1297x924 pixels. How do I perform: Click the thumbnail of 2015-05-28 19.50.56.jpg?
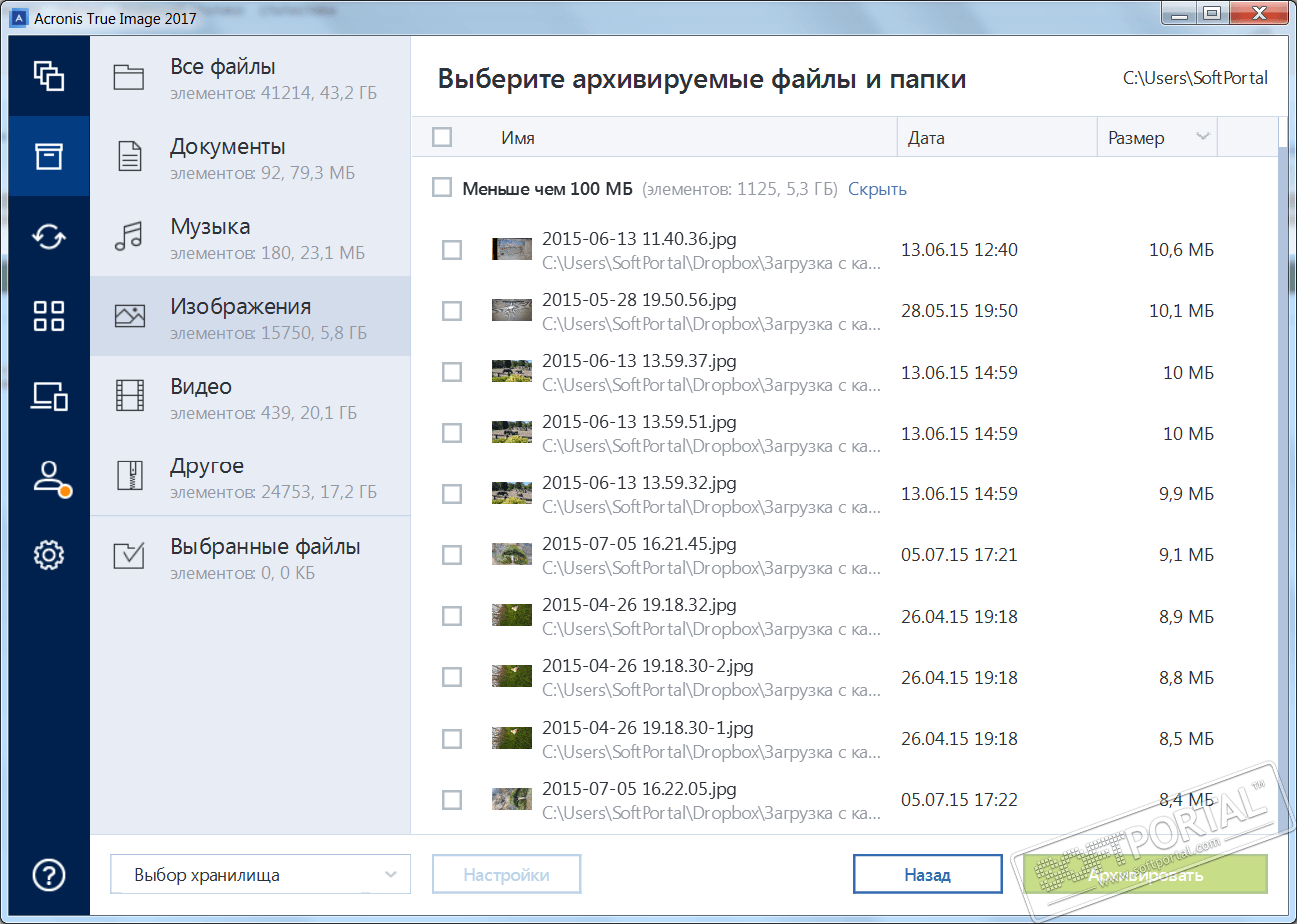(x=511, y=310)
